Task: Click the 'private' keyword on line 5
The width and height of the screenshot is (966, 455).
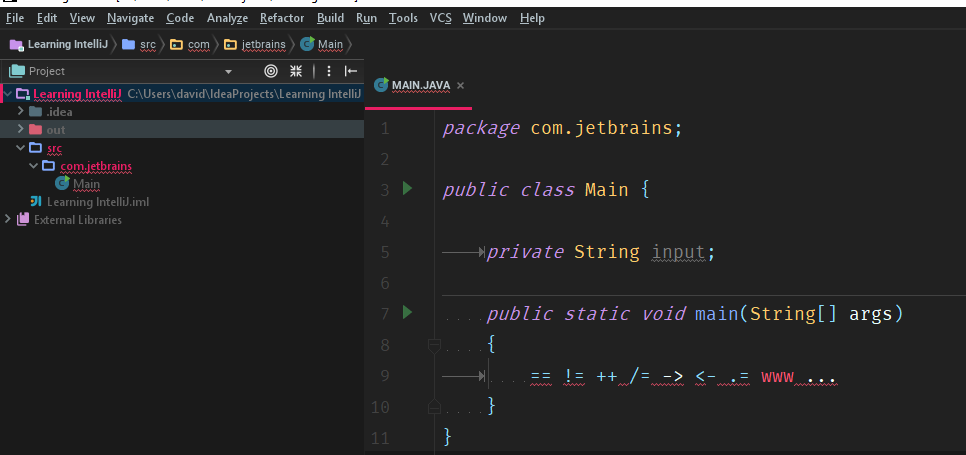Action: tap(525, 252)
